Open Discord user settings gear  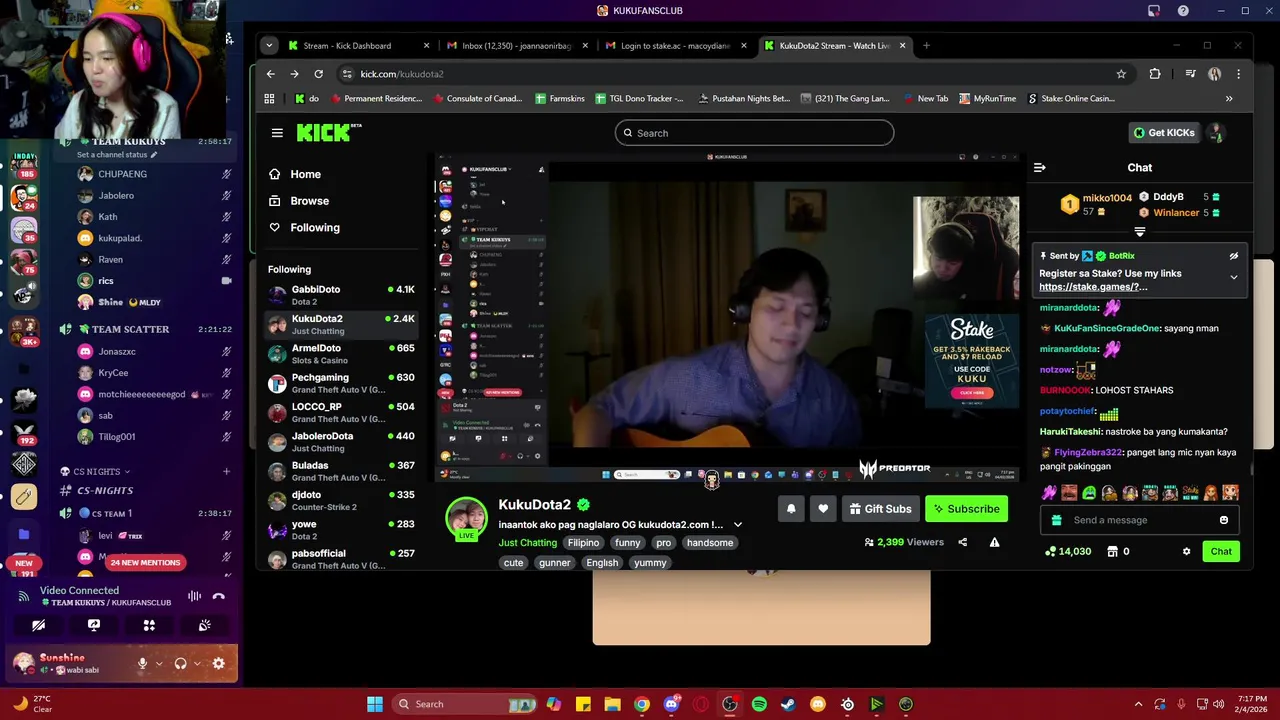coord(219,664)
